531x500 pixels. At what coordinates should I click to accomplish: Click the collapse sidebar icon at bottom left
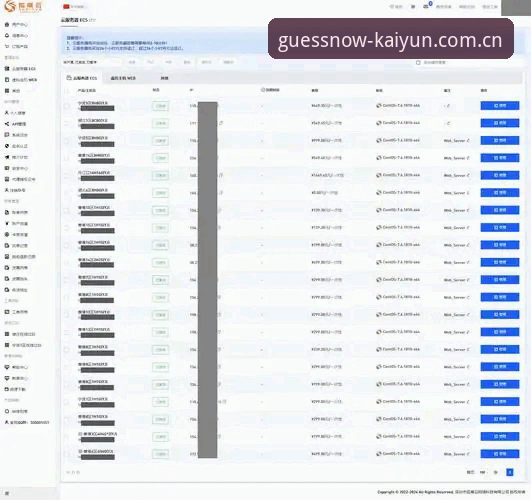pyautogui.click(x=7, y=494)
